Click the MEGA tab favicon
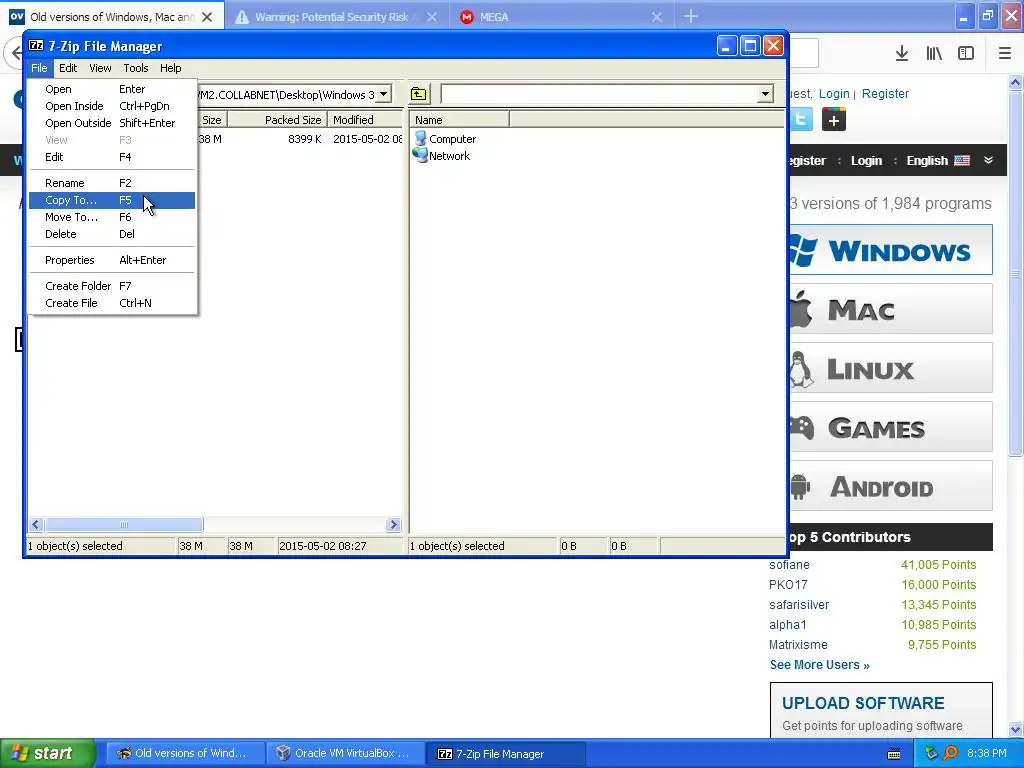The image size is (1024, 768). pos(466,17)
